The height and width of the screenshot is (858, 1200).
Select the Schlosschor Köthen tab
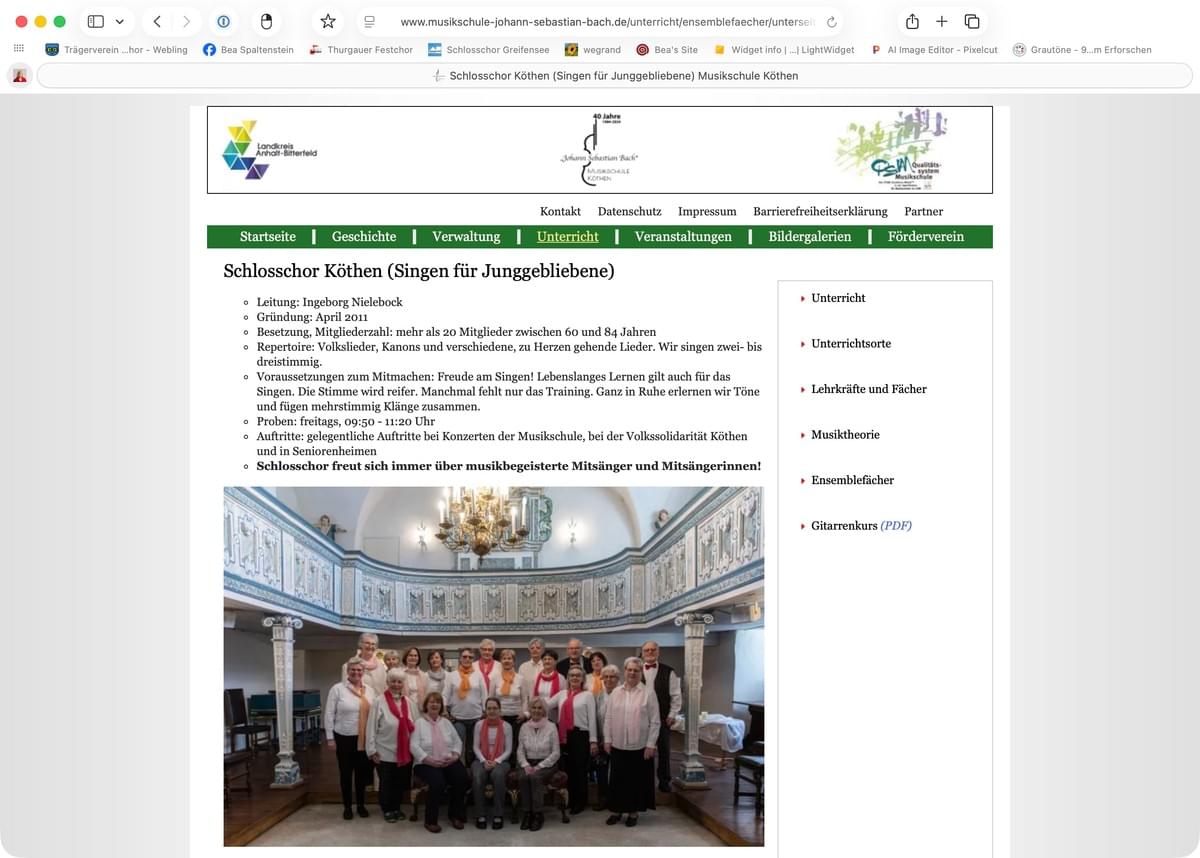pyautogui.click(x=614, y=76)
